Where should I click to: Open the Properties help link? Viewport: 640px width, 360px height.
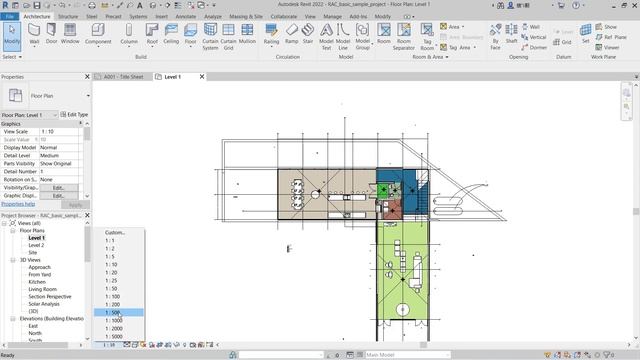click(18, 204)
